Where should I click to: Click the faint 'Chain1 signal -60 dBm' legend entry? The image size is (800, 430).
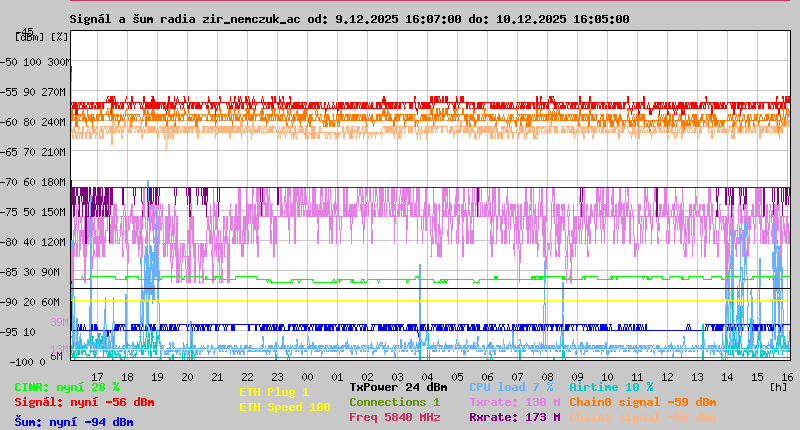tap(643, 417)
